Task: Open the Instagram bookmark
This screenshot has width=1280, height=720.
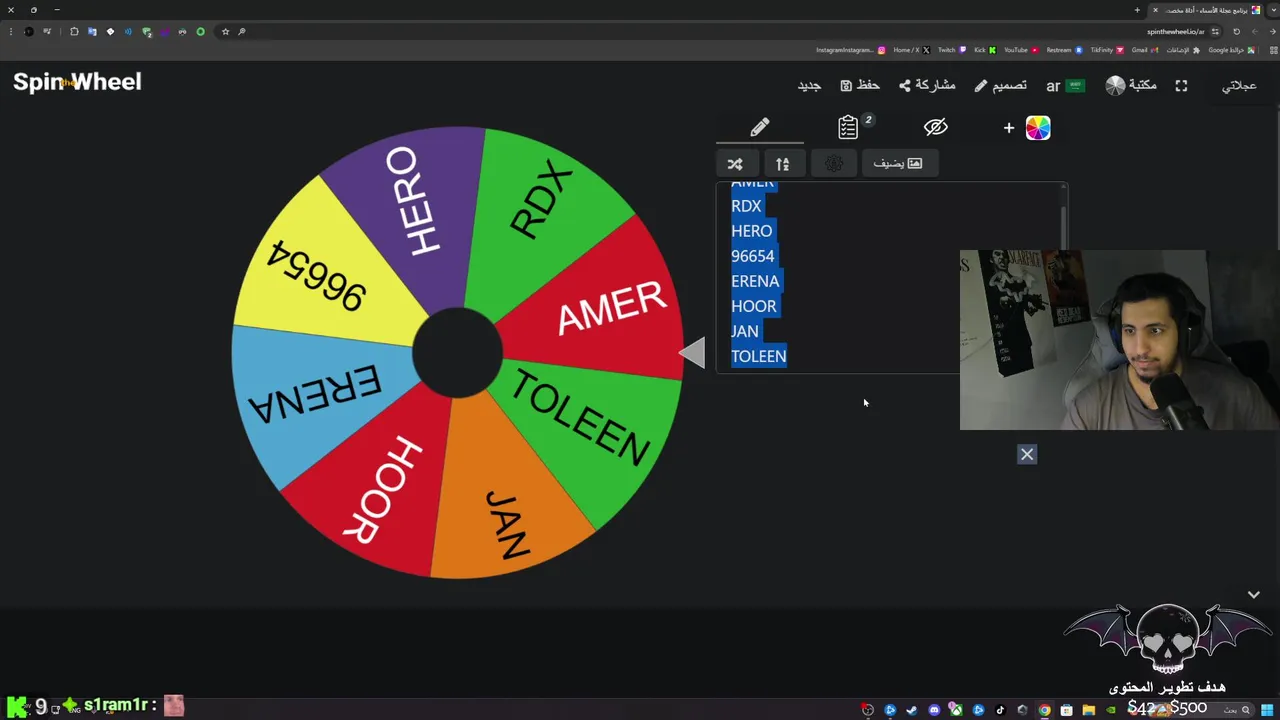Action: click(852, 50)
